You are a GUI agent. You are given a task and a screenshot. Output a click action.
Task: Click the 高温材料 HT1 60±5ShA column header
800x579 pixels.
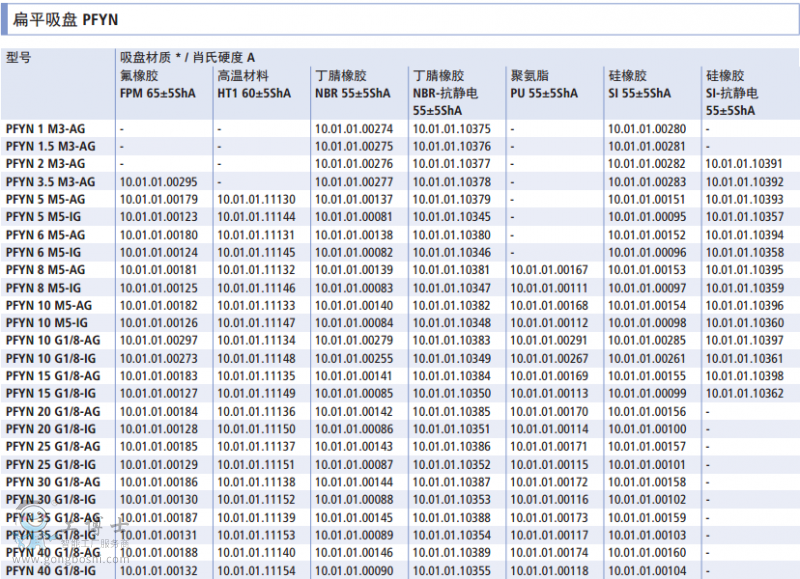click(254, 85)
